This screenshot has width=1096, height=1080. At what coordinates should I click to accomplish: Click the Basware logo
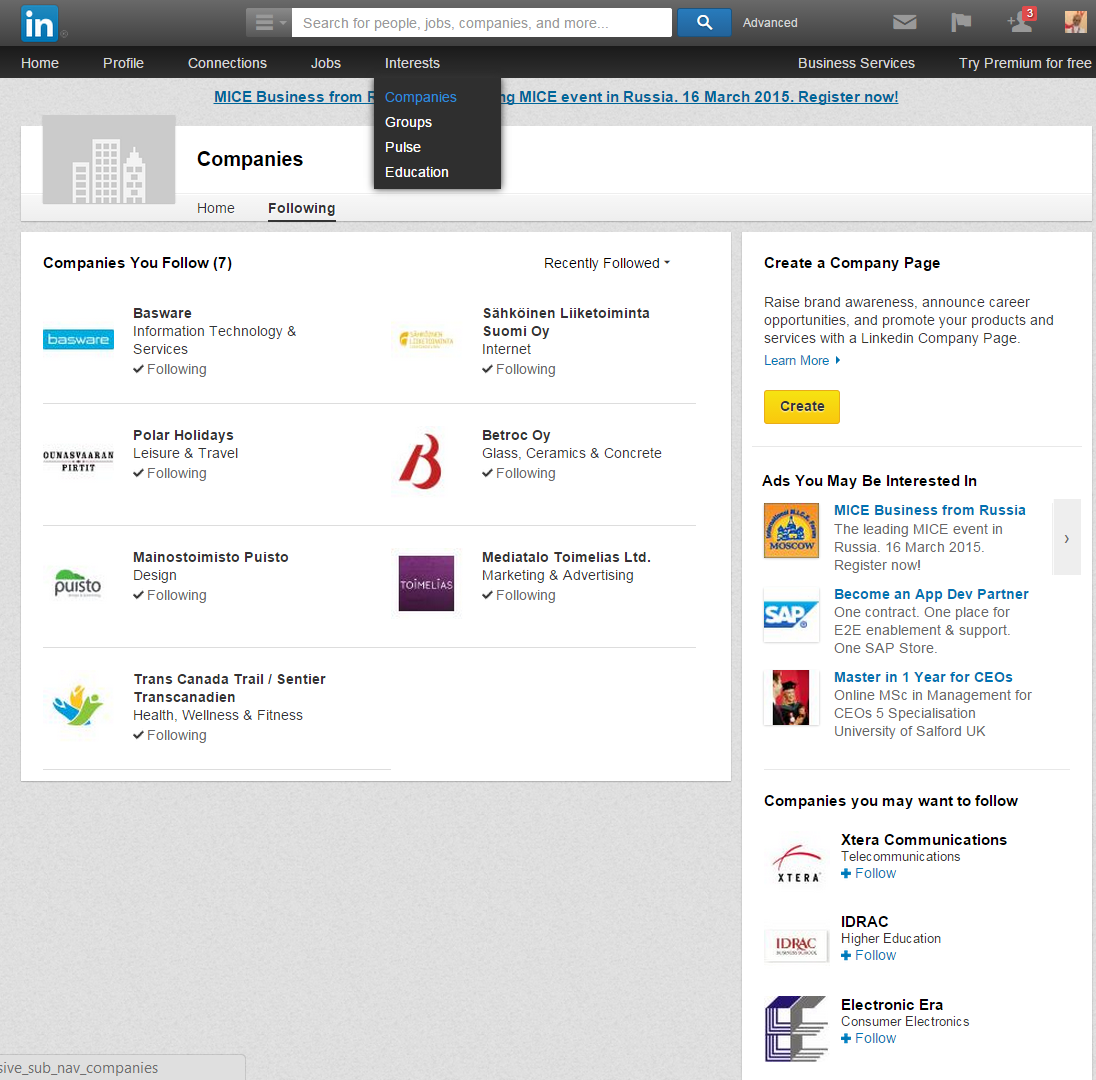pyautogui.click(x=78, y=339)
